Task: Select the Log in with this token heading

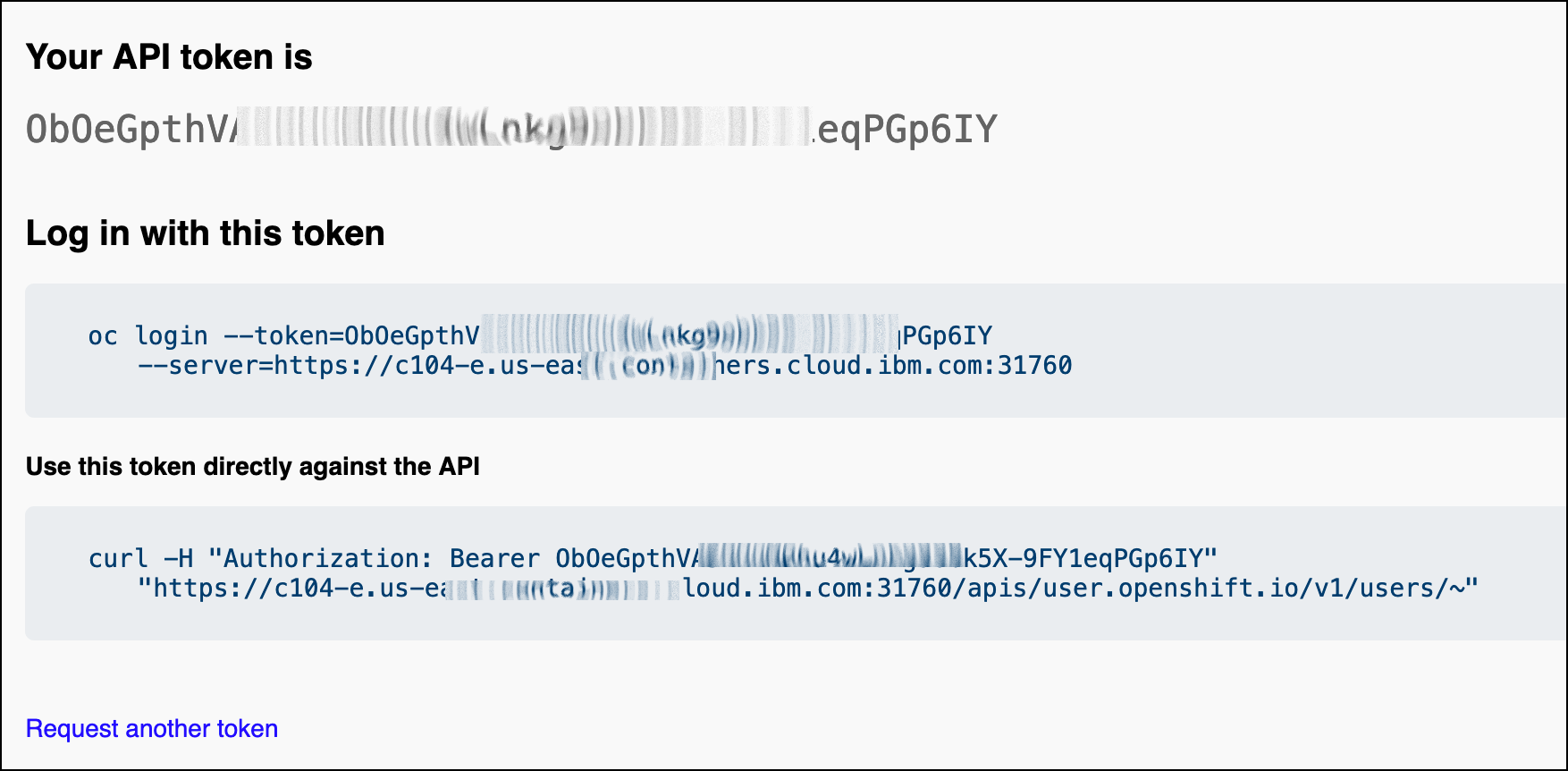Action: (206, 233)
